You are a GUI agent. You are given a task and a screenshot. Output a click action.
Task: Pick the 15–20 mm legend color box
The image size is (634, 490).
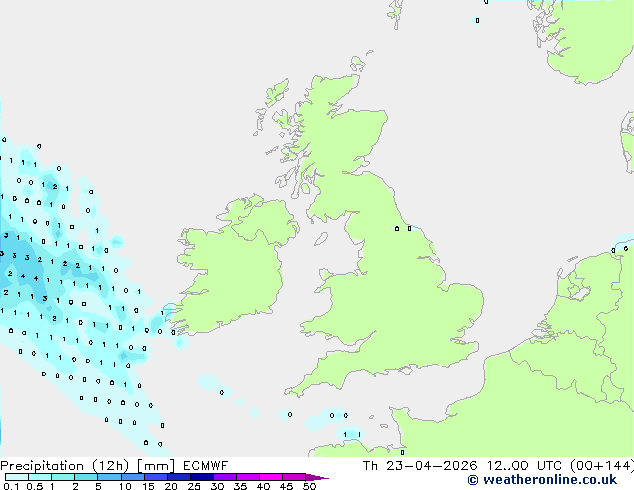(x=156, y=477)
